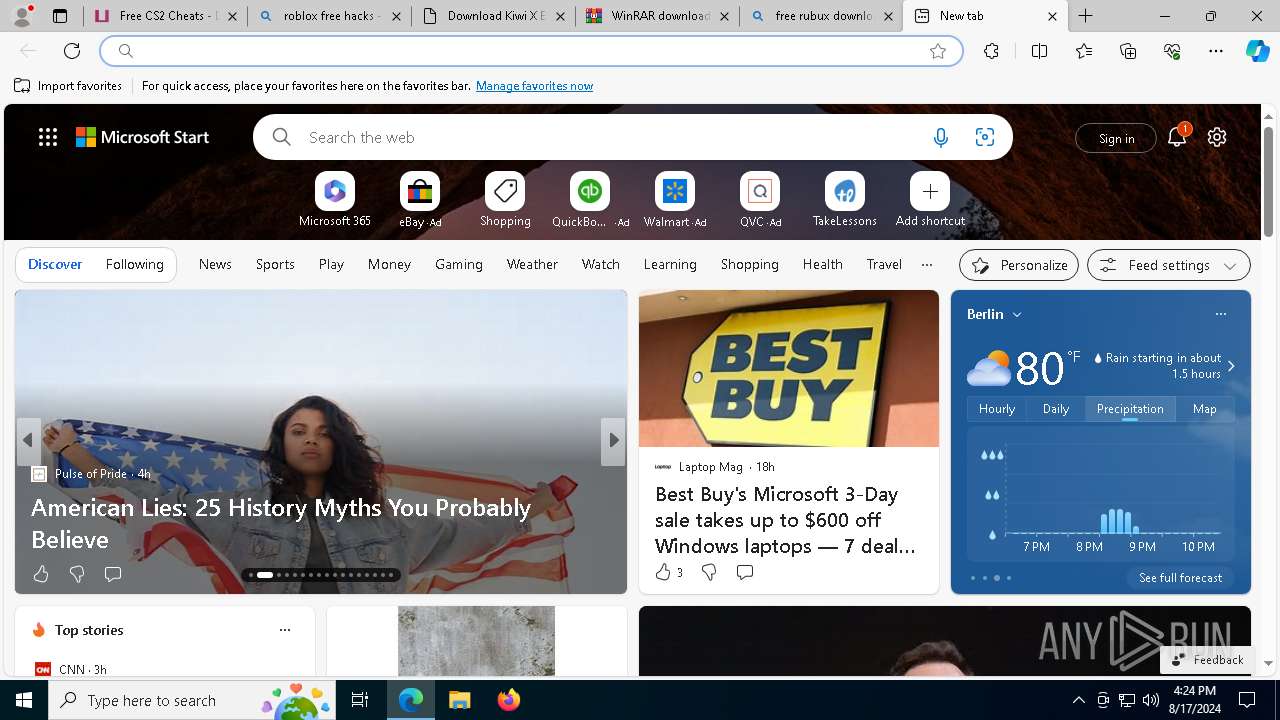The width and height of the screenshot is (1280, 720).
Task: Go to previous carousel story arrow
Action: [28, 440]
